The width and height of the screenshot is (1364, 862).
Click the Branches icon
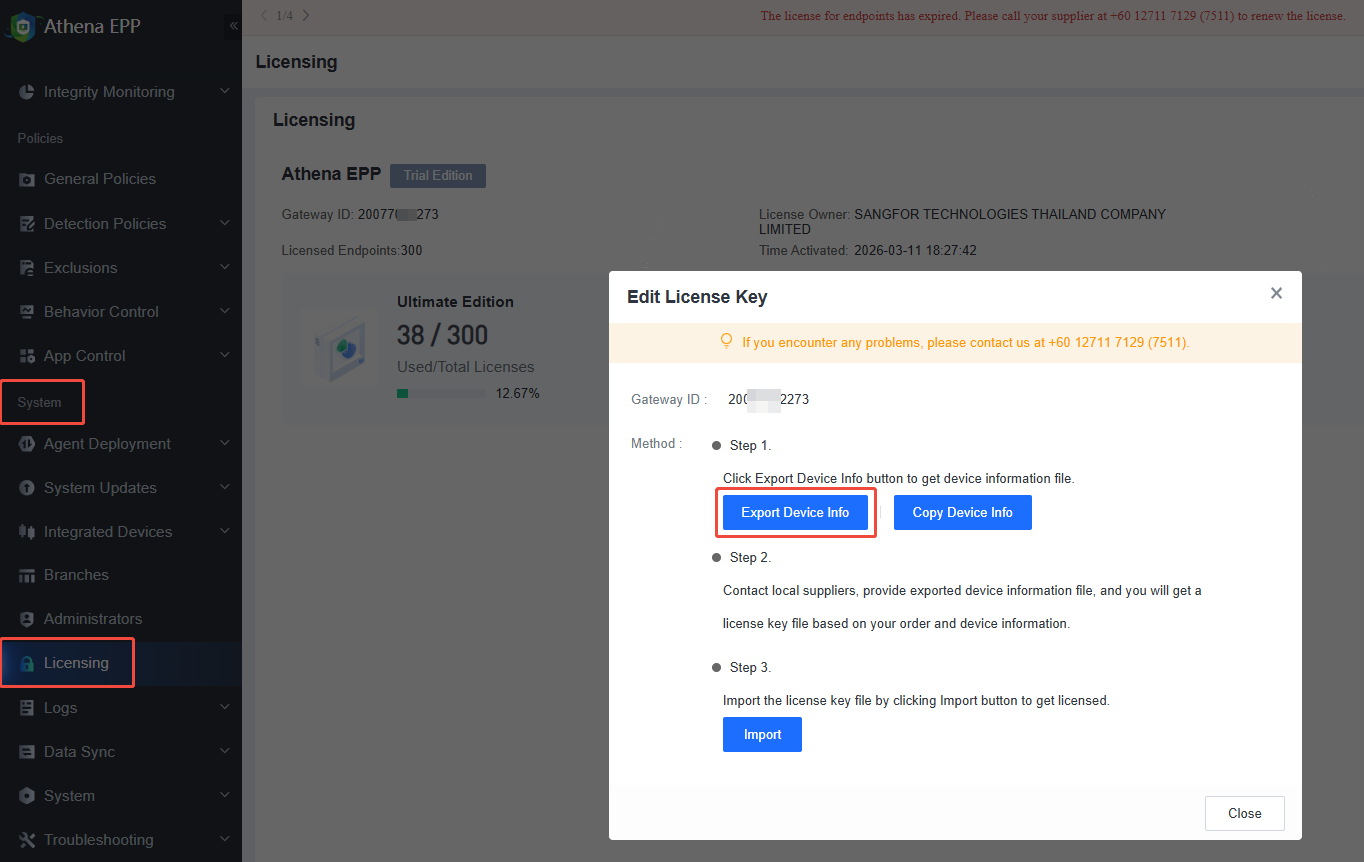[27, 575]
